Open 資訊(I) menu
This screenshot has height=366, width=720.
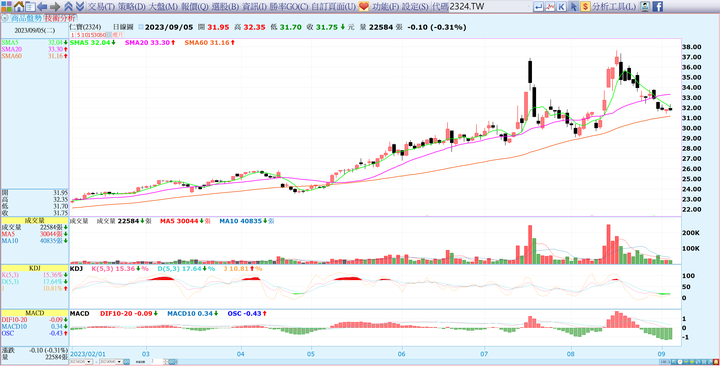(254, 6)
